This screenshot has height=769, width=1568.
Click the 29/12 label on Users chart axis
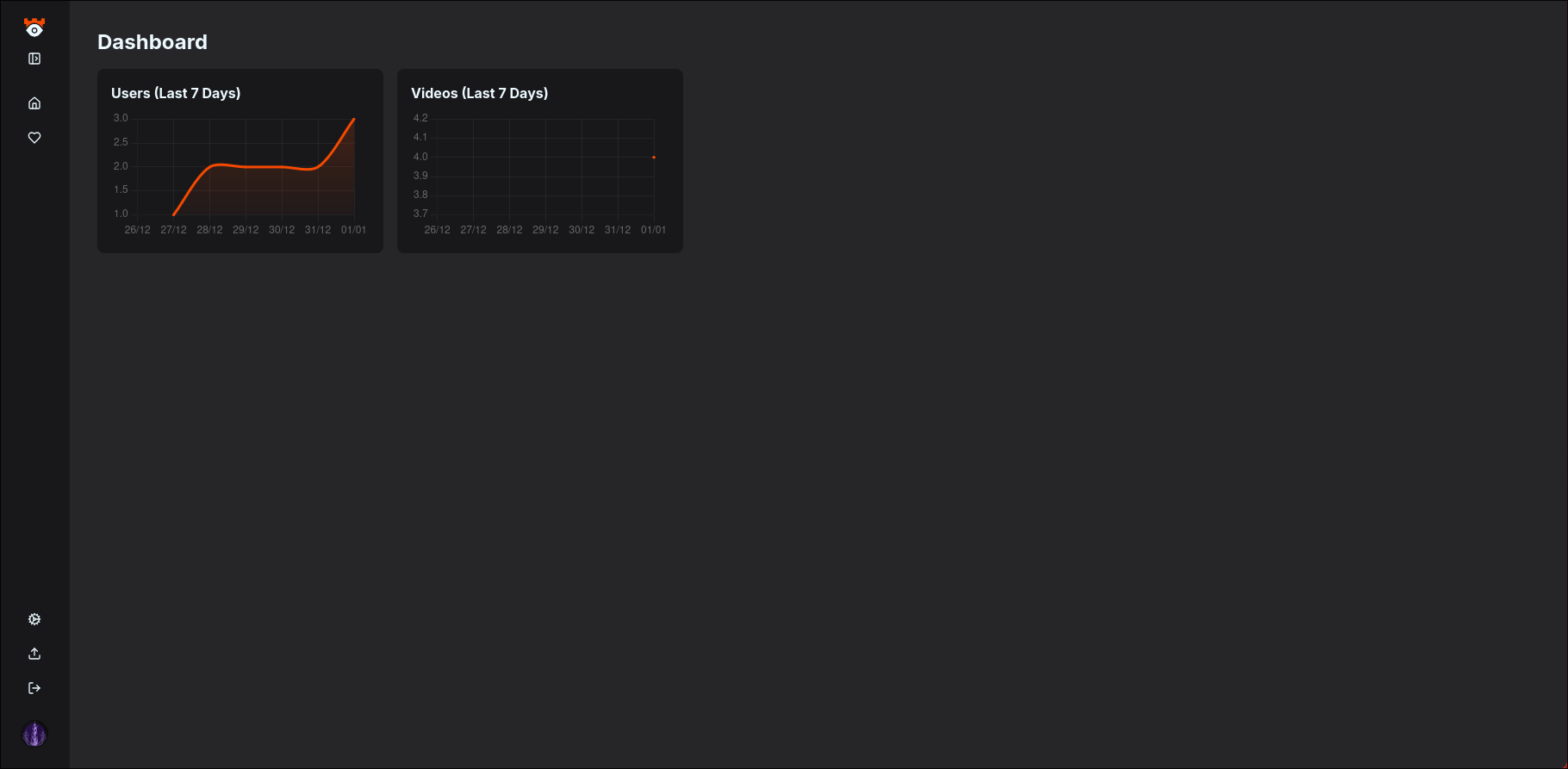(x=246, y=230)
